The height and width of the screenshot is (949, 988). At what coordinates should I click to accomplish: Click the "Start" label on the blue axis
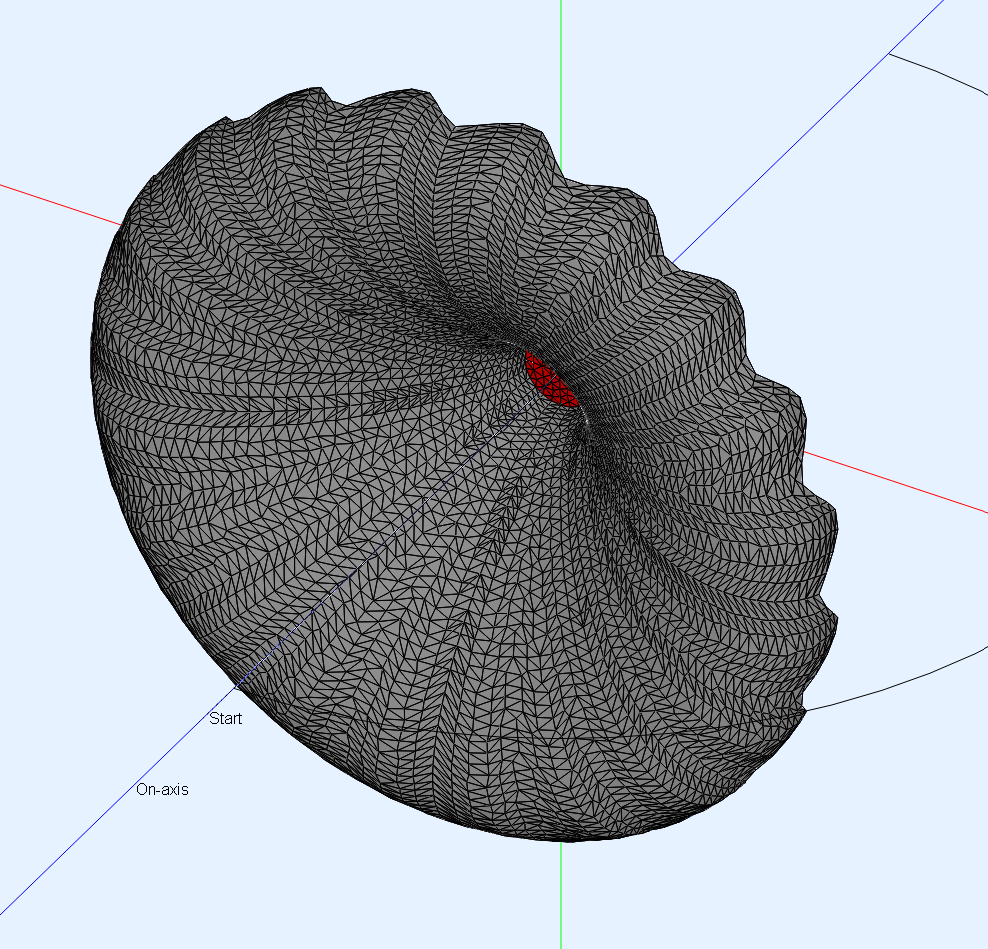pos(226,718)
